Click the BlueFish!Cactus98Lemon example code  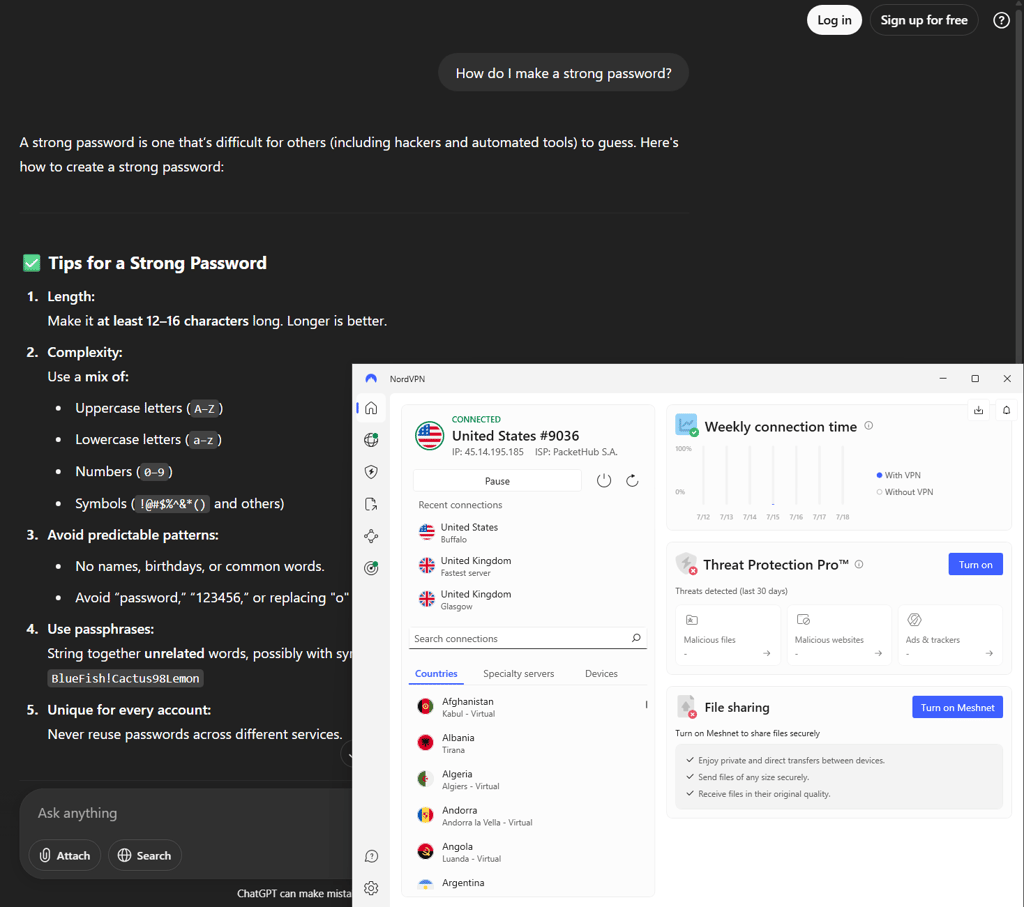pos(125,678)
